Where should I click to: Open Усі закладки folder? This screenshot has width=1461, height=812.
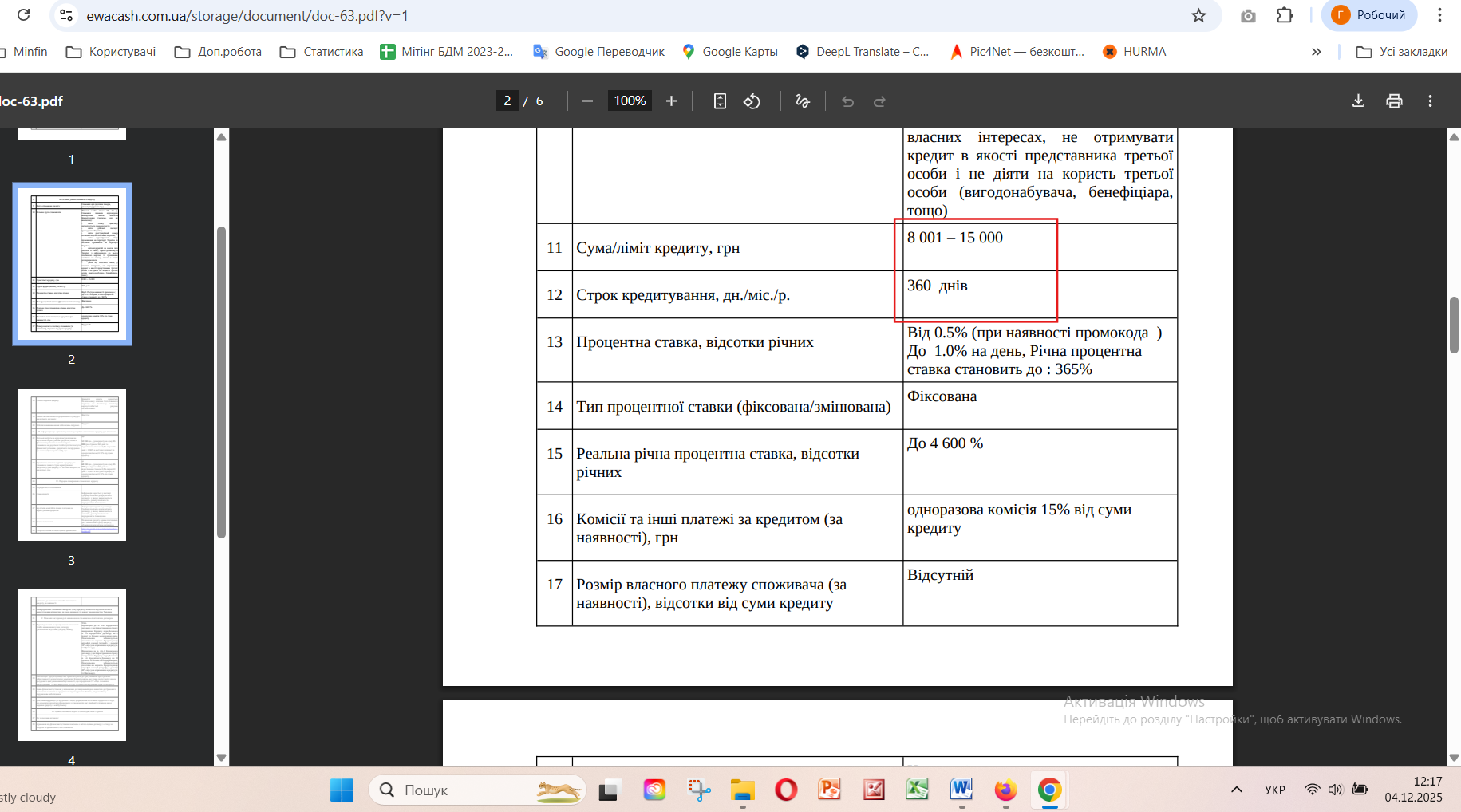(1401, 52)
